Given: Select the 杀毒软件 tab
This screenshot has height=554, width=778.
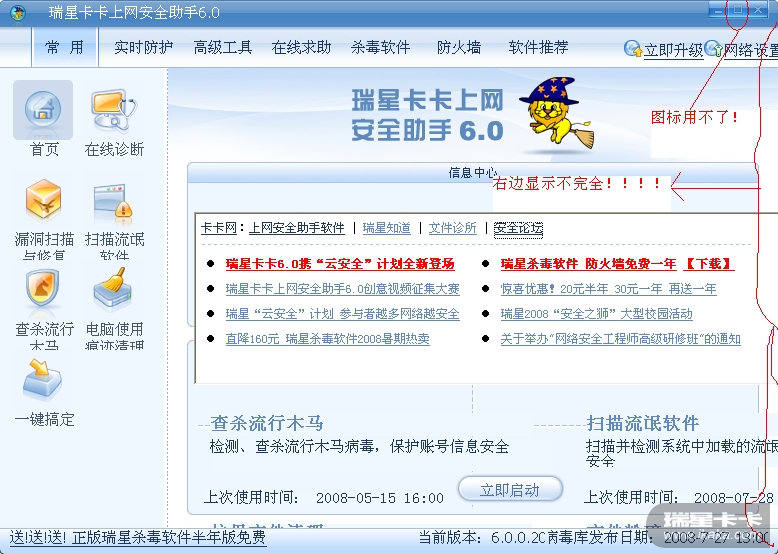Looking at the screenshot, I should [x=380, y=47].
